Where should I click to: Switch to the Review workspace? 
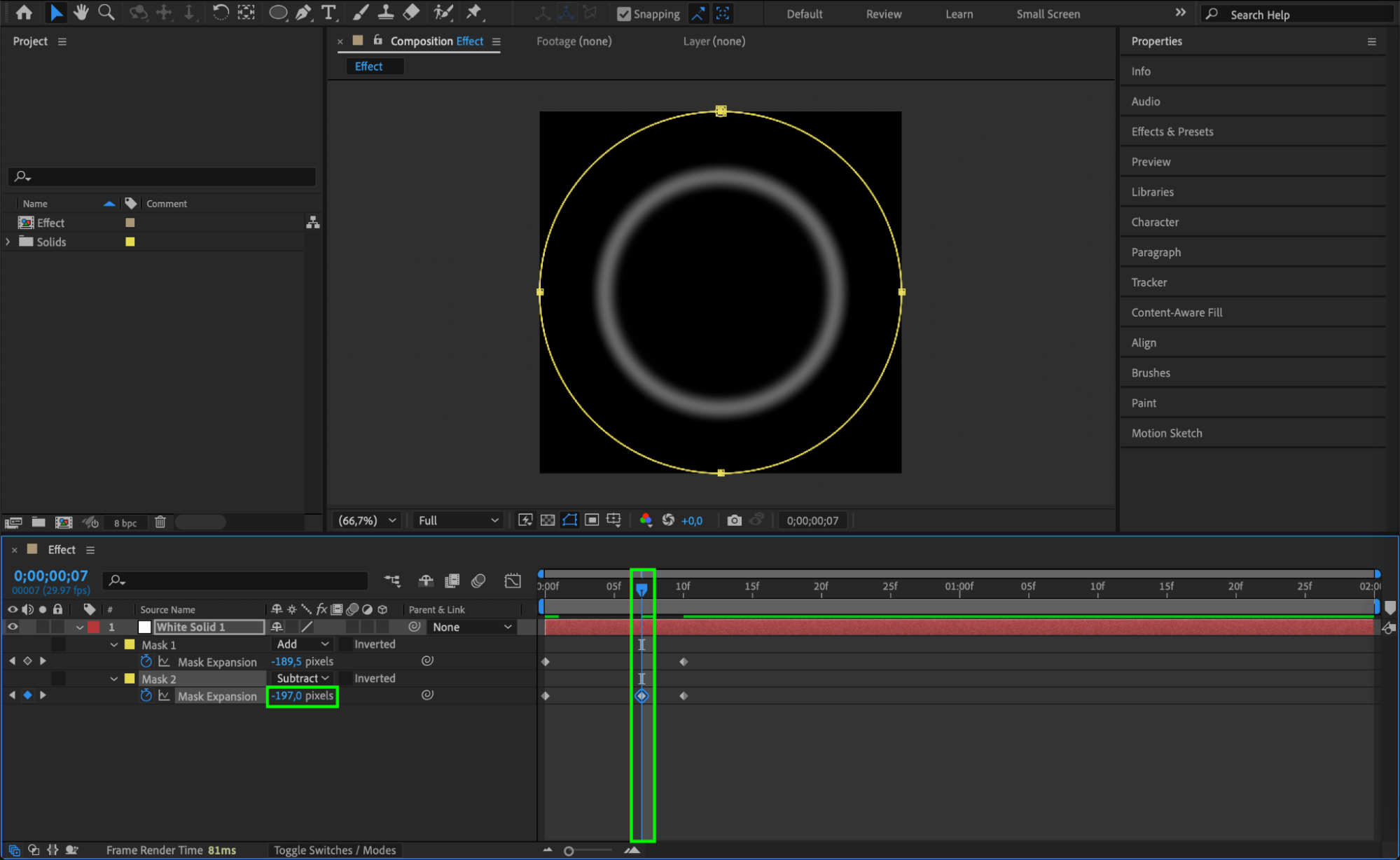point(883,14)
